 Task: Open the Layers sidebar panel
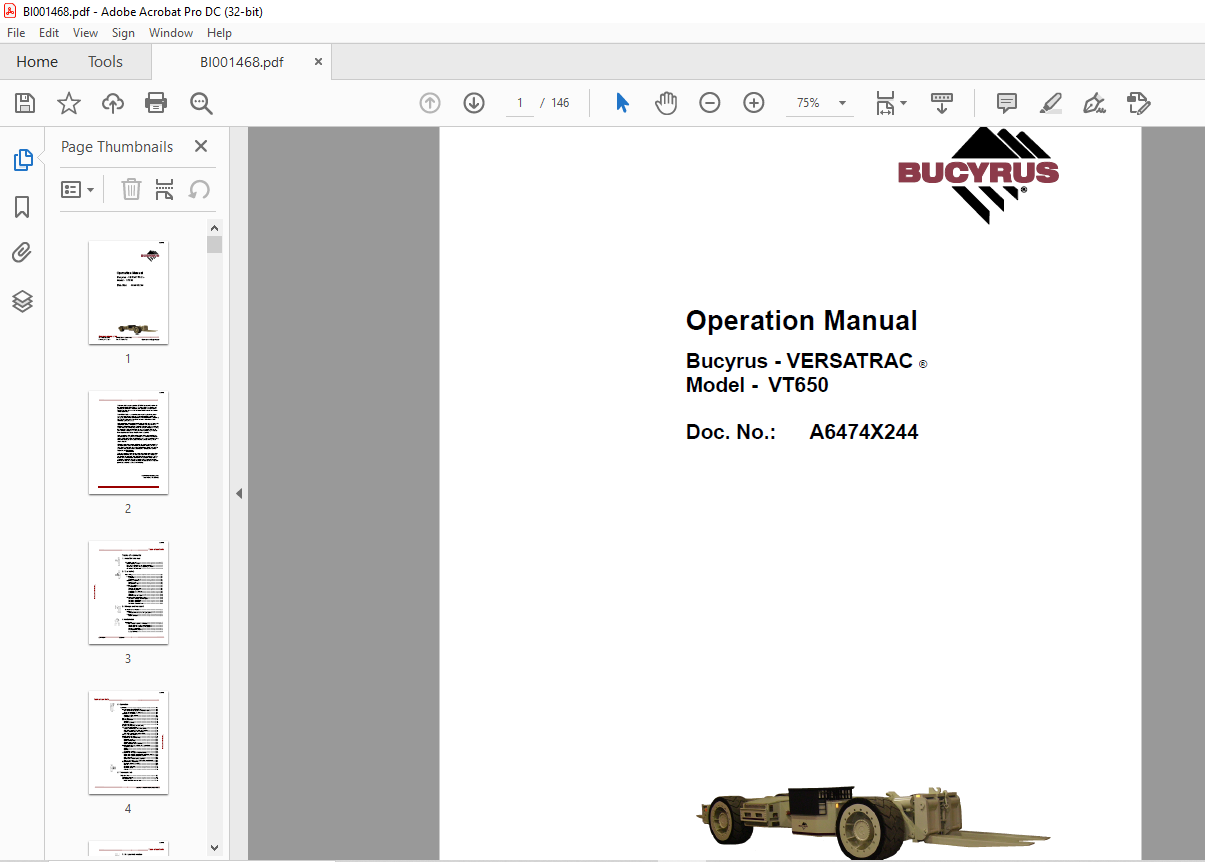[x=22, y=301]
